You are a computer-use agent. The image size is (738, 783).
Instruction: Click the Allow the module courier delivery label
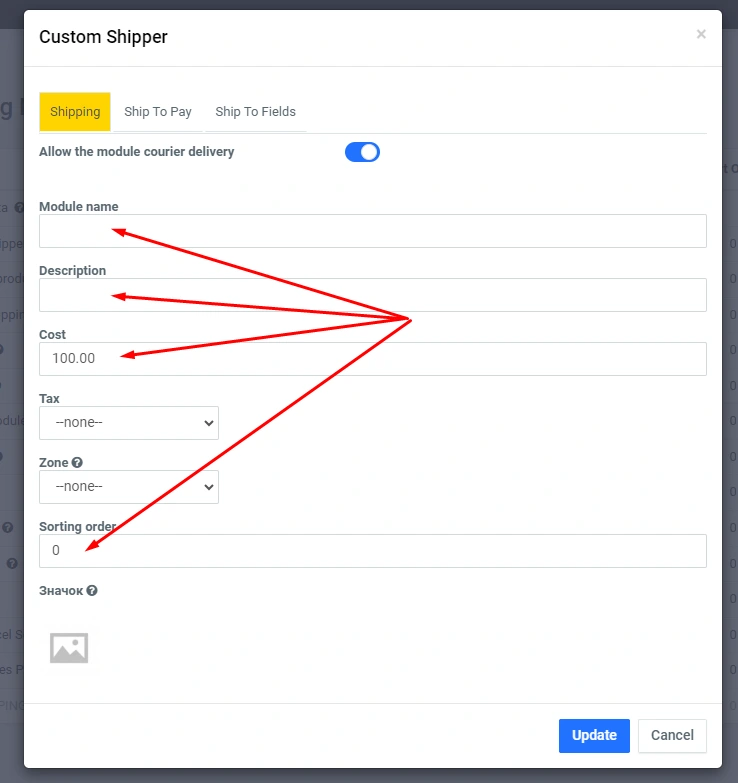coord(136,152)
